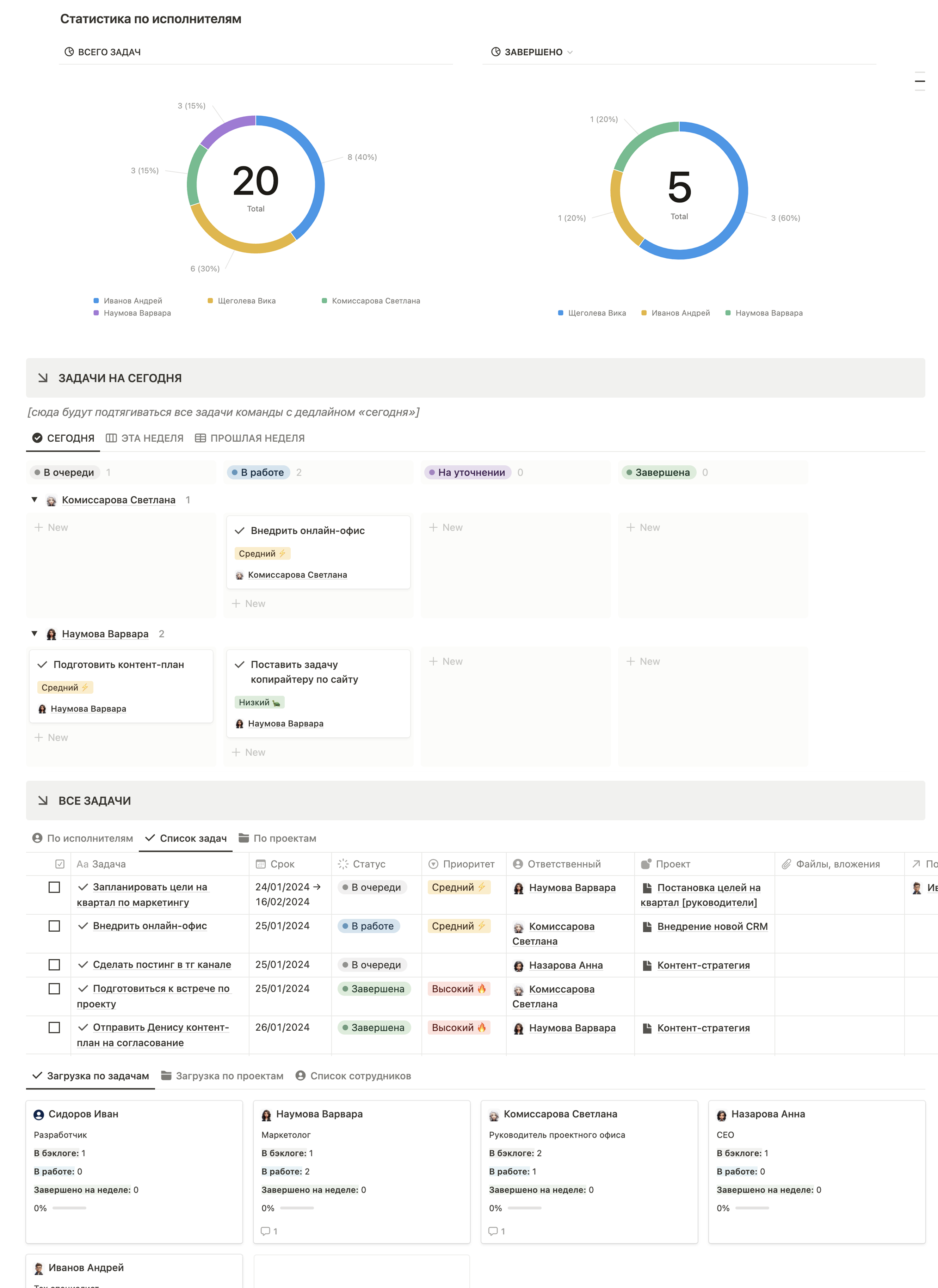Open the По проектам tab
938x1288 pixels.
(277, 838)
